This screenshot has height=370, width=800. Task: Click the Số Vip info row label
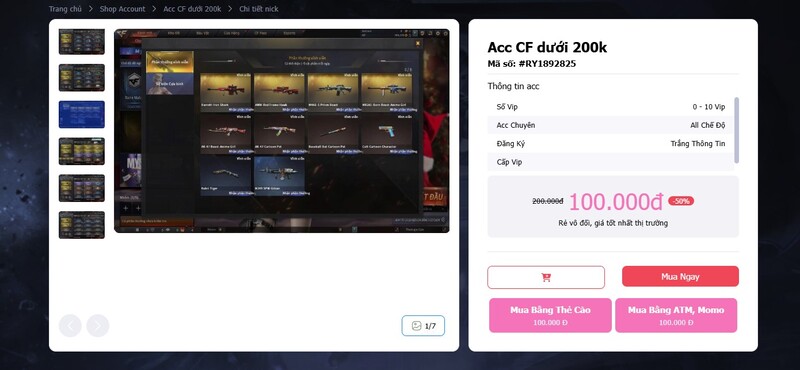[507, 107]
